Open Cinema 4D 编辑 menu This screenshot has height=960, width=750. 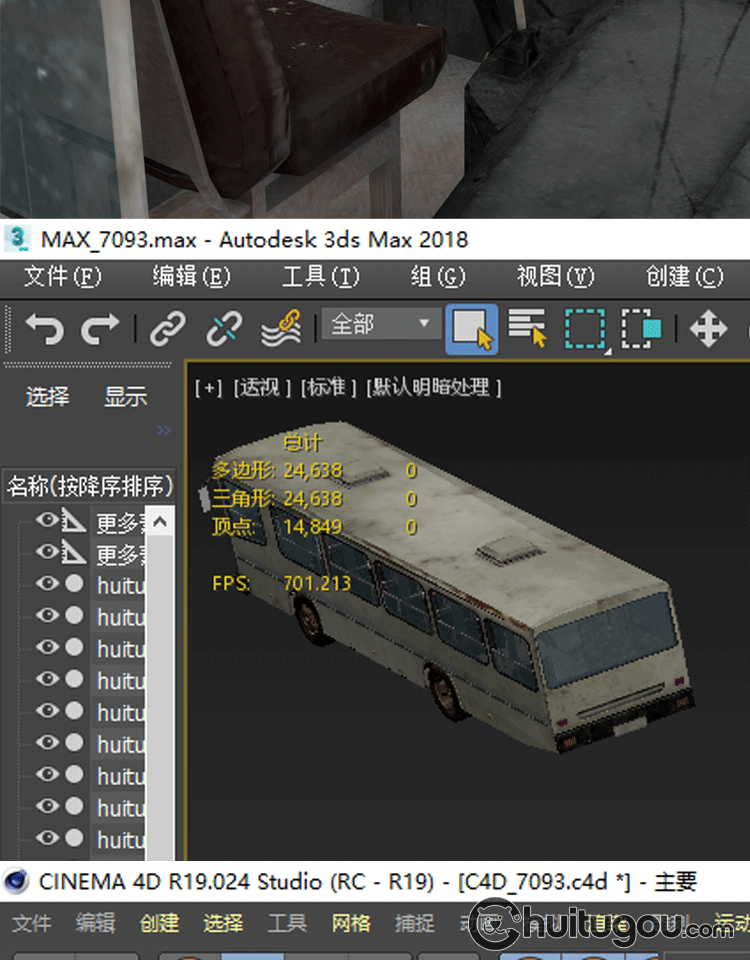[x=95, y=923]
